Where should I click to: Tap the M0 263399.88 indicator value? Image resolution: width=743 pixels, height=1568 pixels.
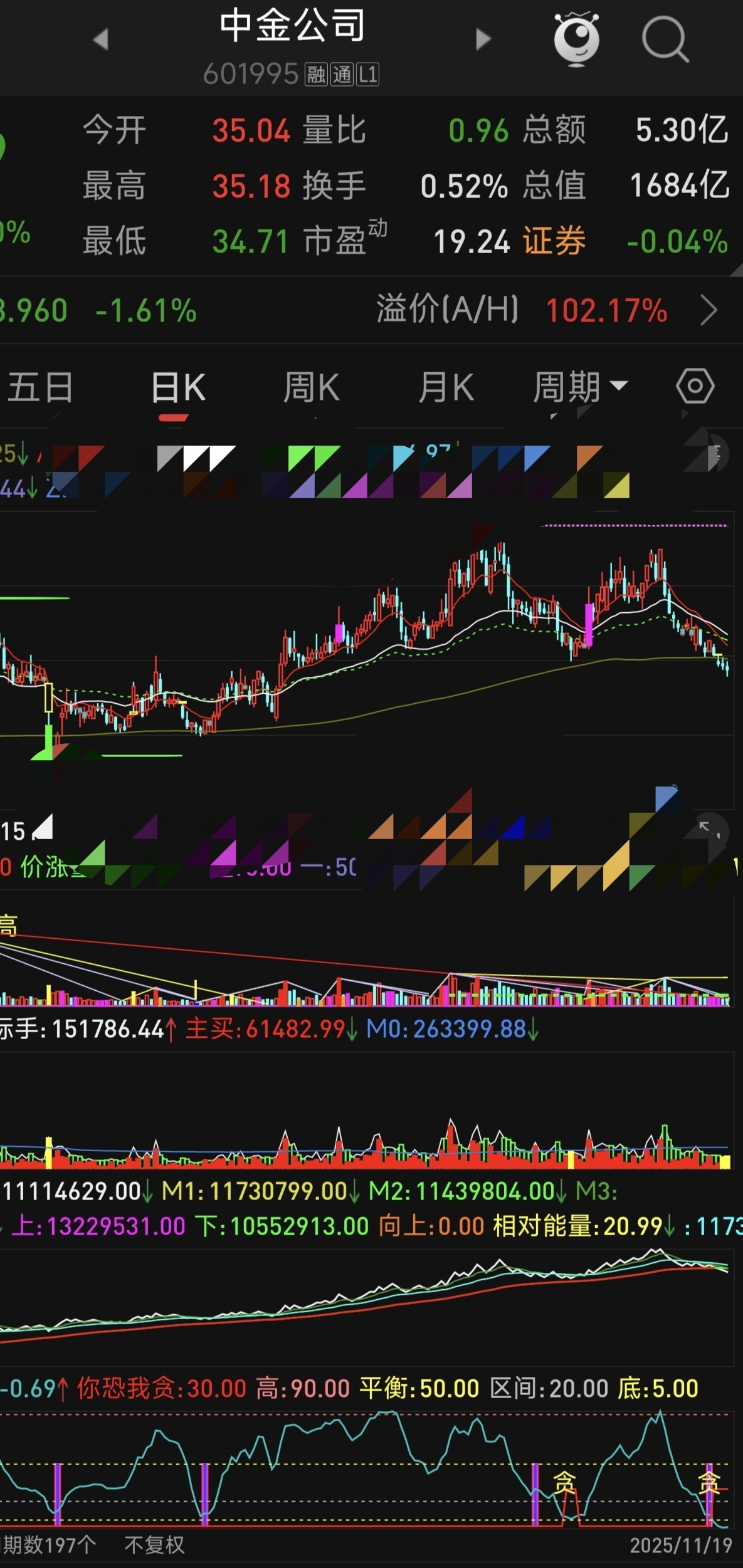pyautogui.click(x=451, y=1029)
